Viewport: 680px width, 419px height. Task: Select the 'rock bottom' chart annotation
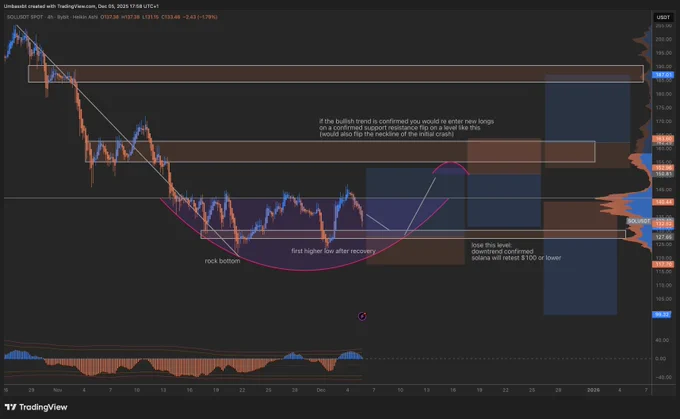[x=222, y=261]
